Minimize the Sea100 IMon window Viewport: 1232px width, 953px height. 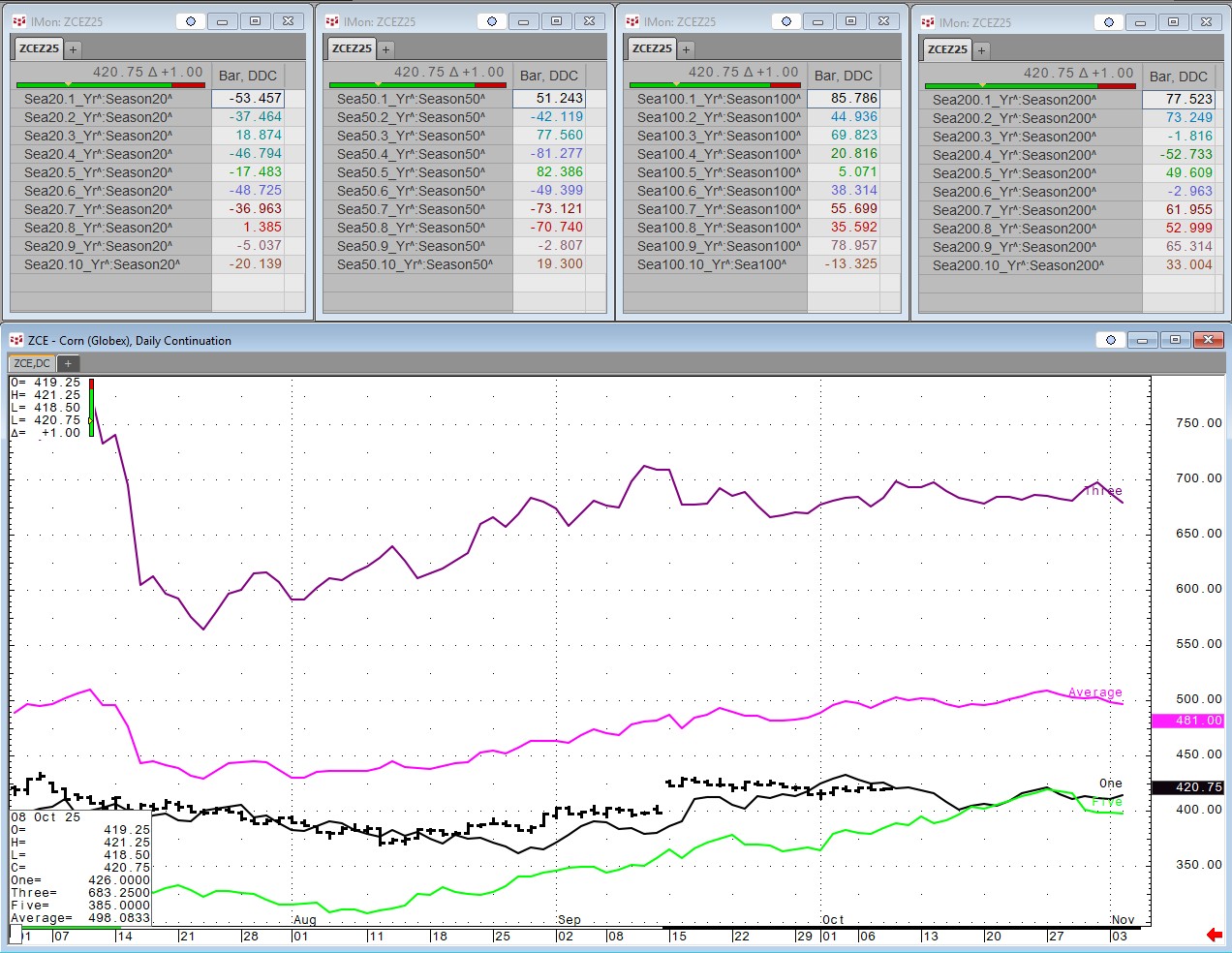[817, 21]
